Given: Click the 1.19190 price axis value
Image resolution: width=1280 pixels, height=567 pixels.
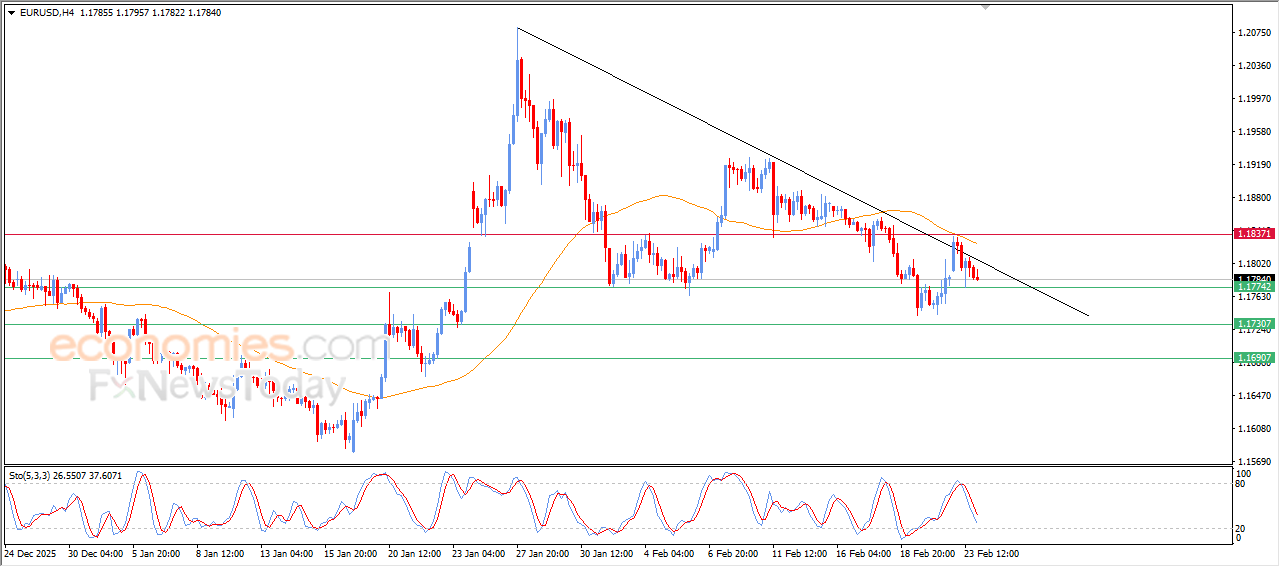Looking at the screenshot, I should coord(1254,165).
